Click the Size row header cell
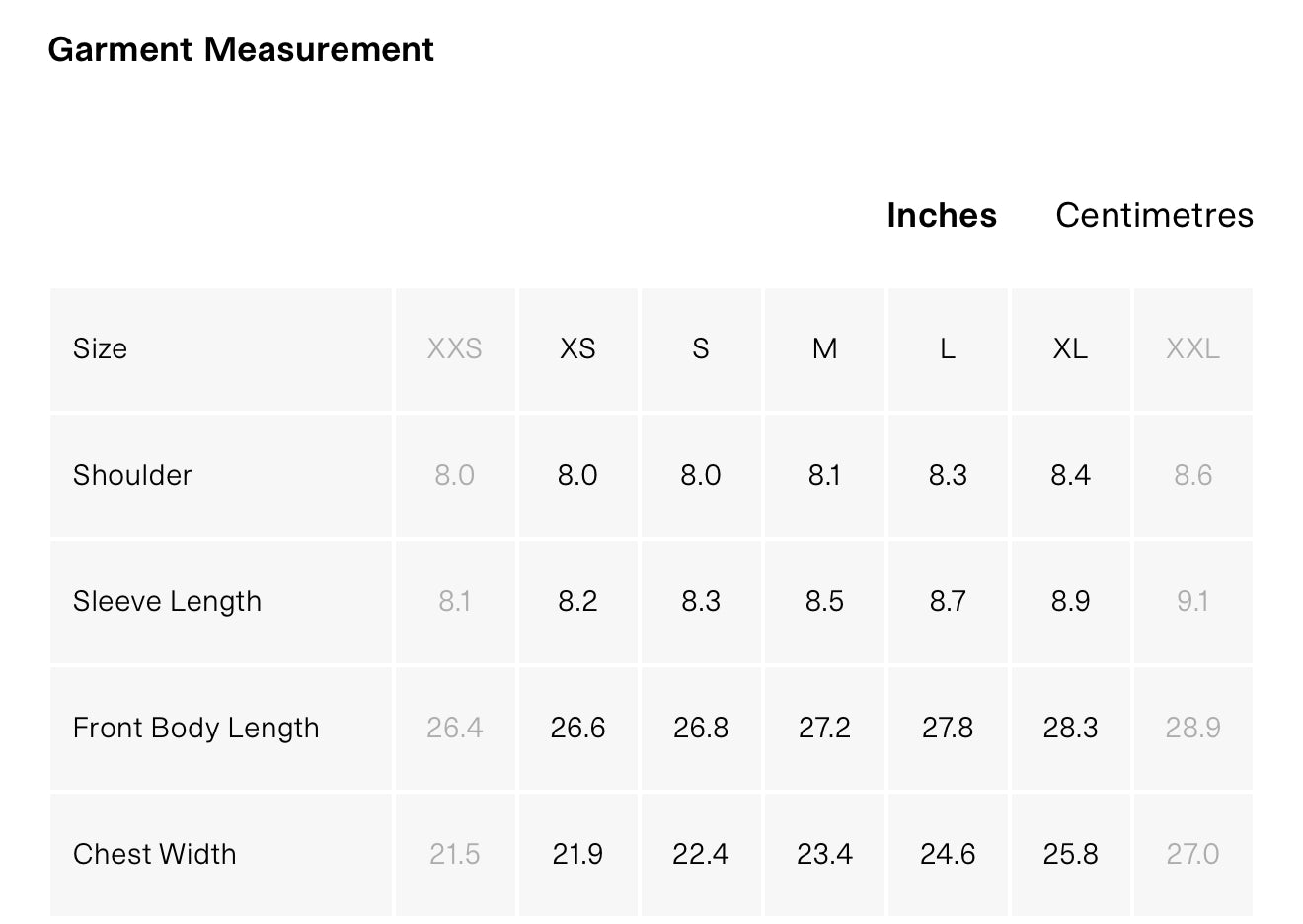This screenshot has height=924, width=1303. pyautogui.click(x=100, y=348)
